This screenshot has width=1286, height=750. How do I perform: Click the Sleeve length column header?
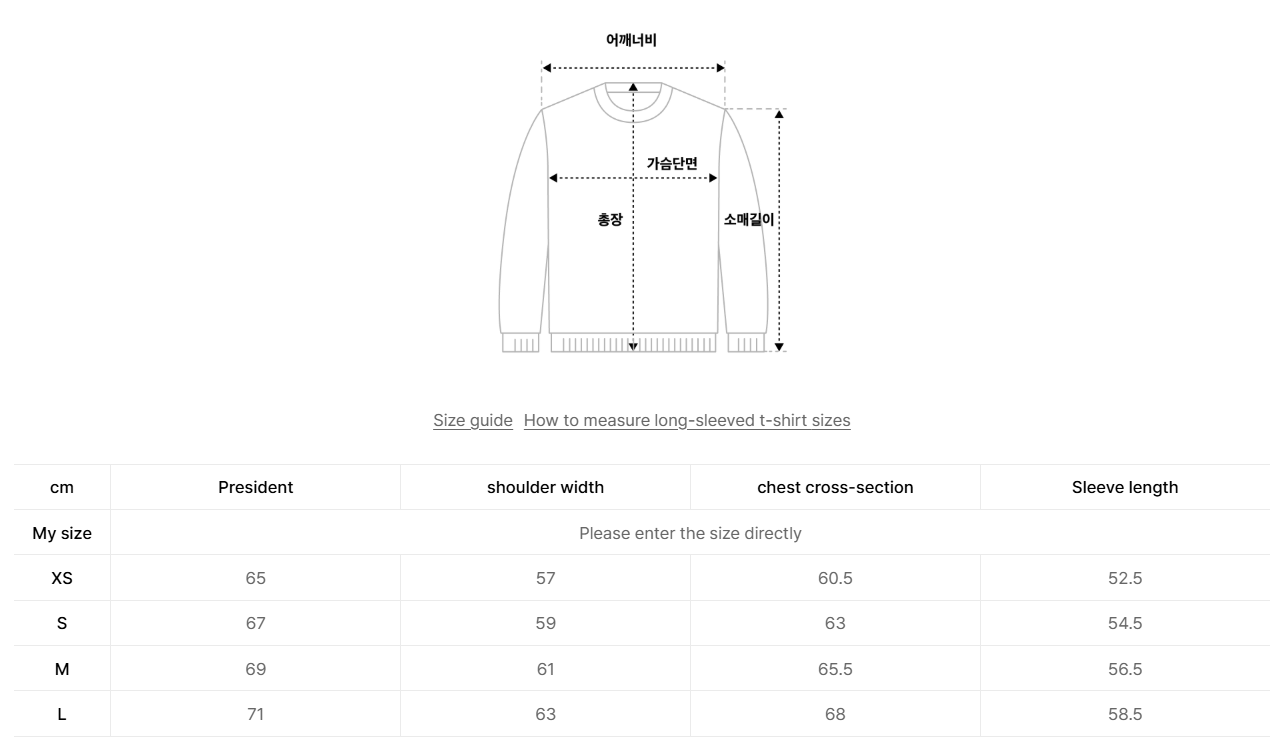(1125, 487)
